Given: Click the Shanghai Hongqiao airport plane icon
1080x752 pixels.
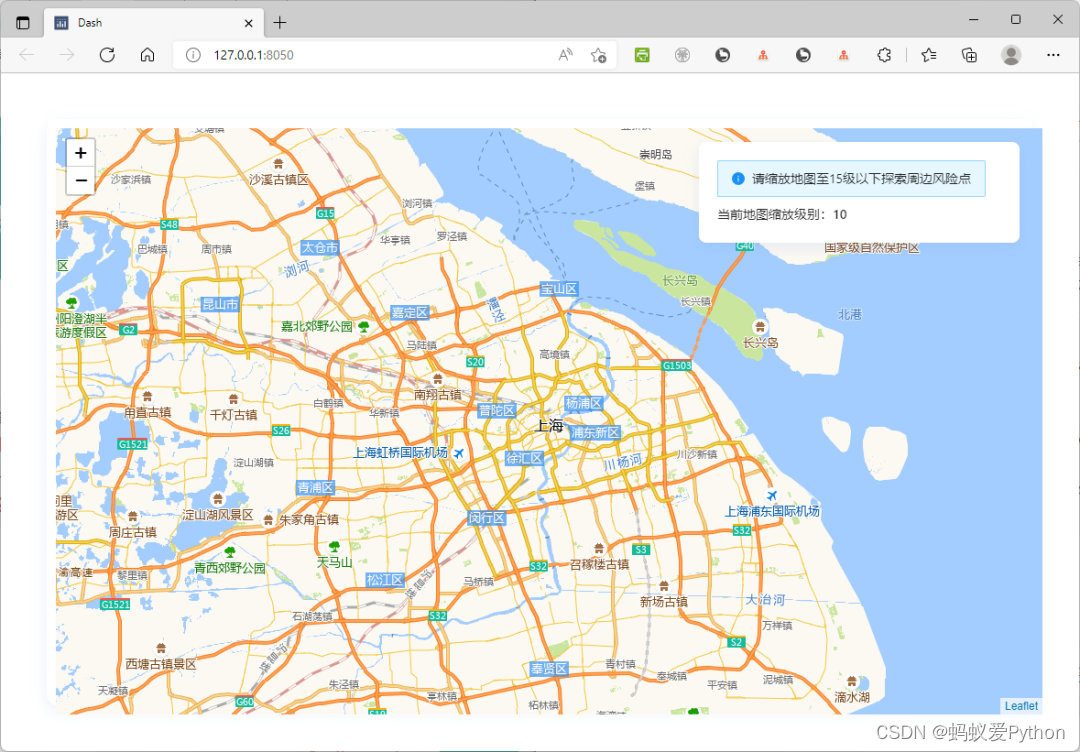Looking at the screenshot, I should coord(459,453).
